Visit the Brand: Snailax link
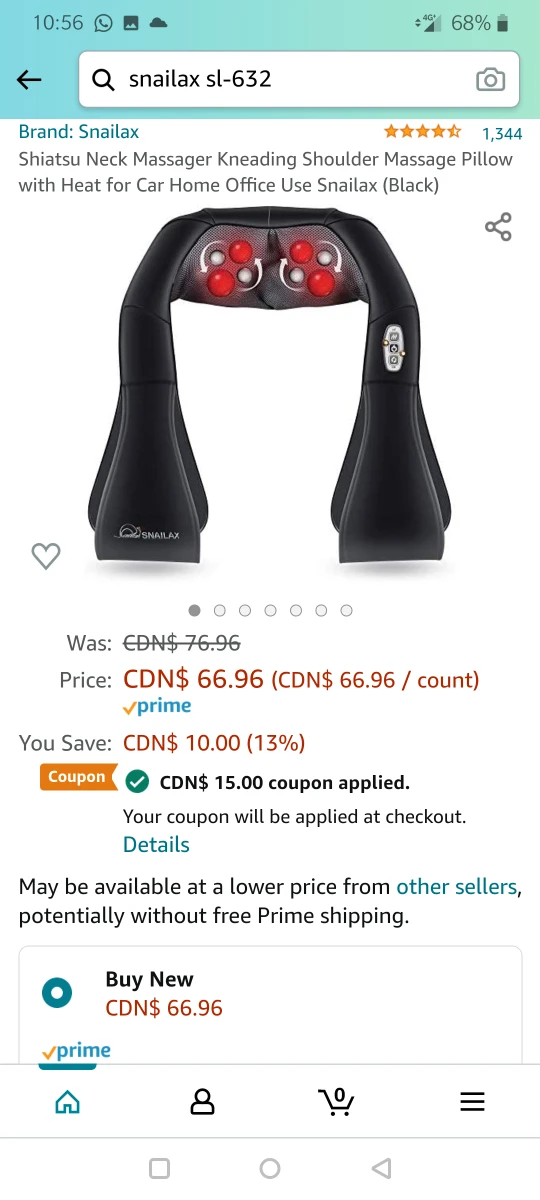Viewport: 540px width, 1200px height. coord(79,132)
